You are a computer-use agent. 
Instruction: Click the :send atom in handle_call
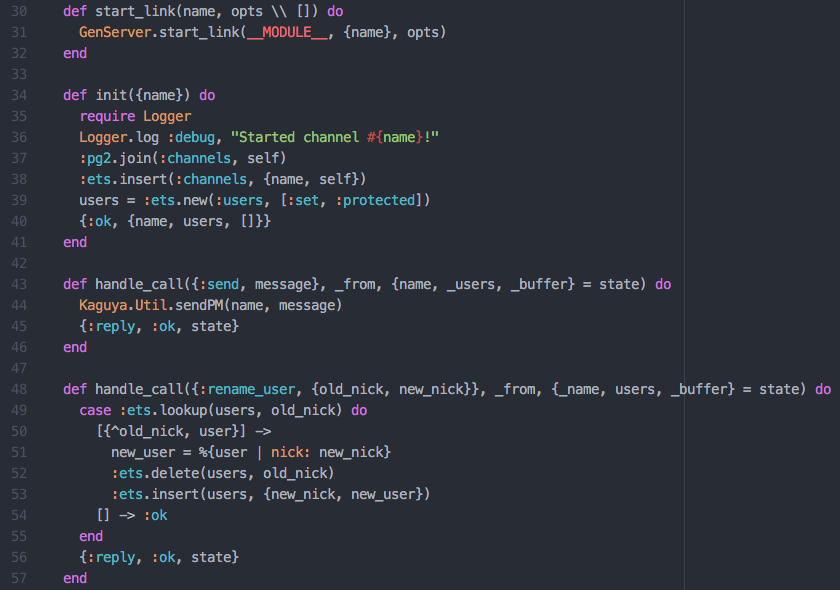tap(219, 284)
